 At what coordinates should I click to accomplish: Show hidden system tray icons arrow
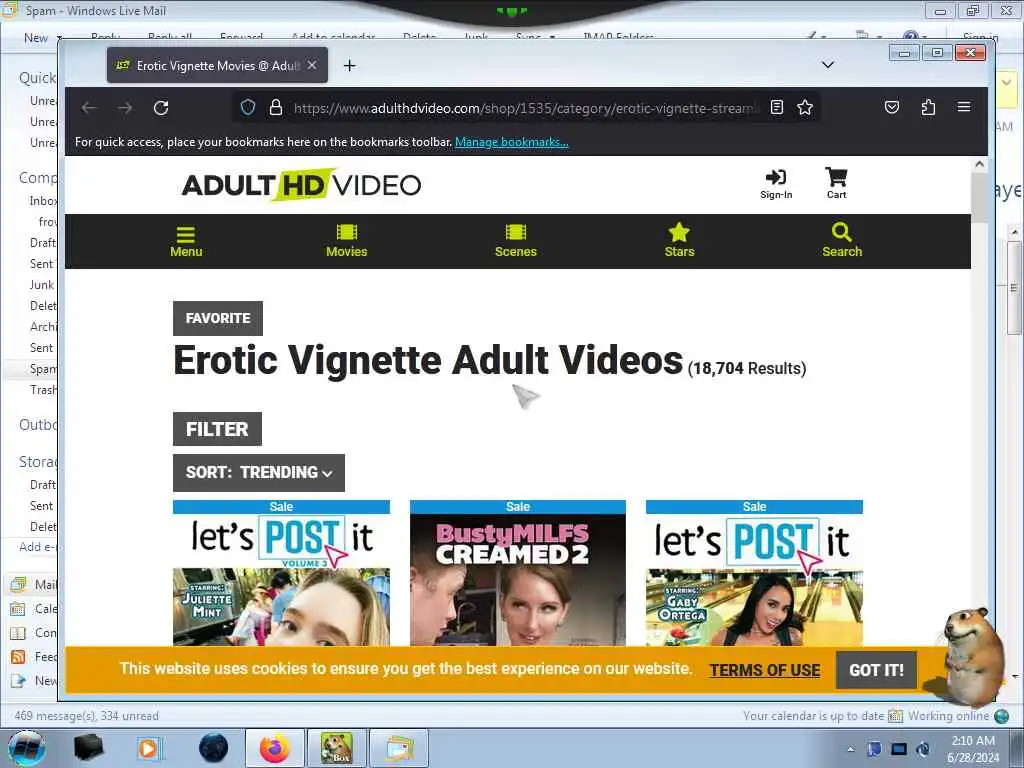click(850, 750)
